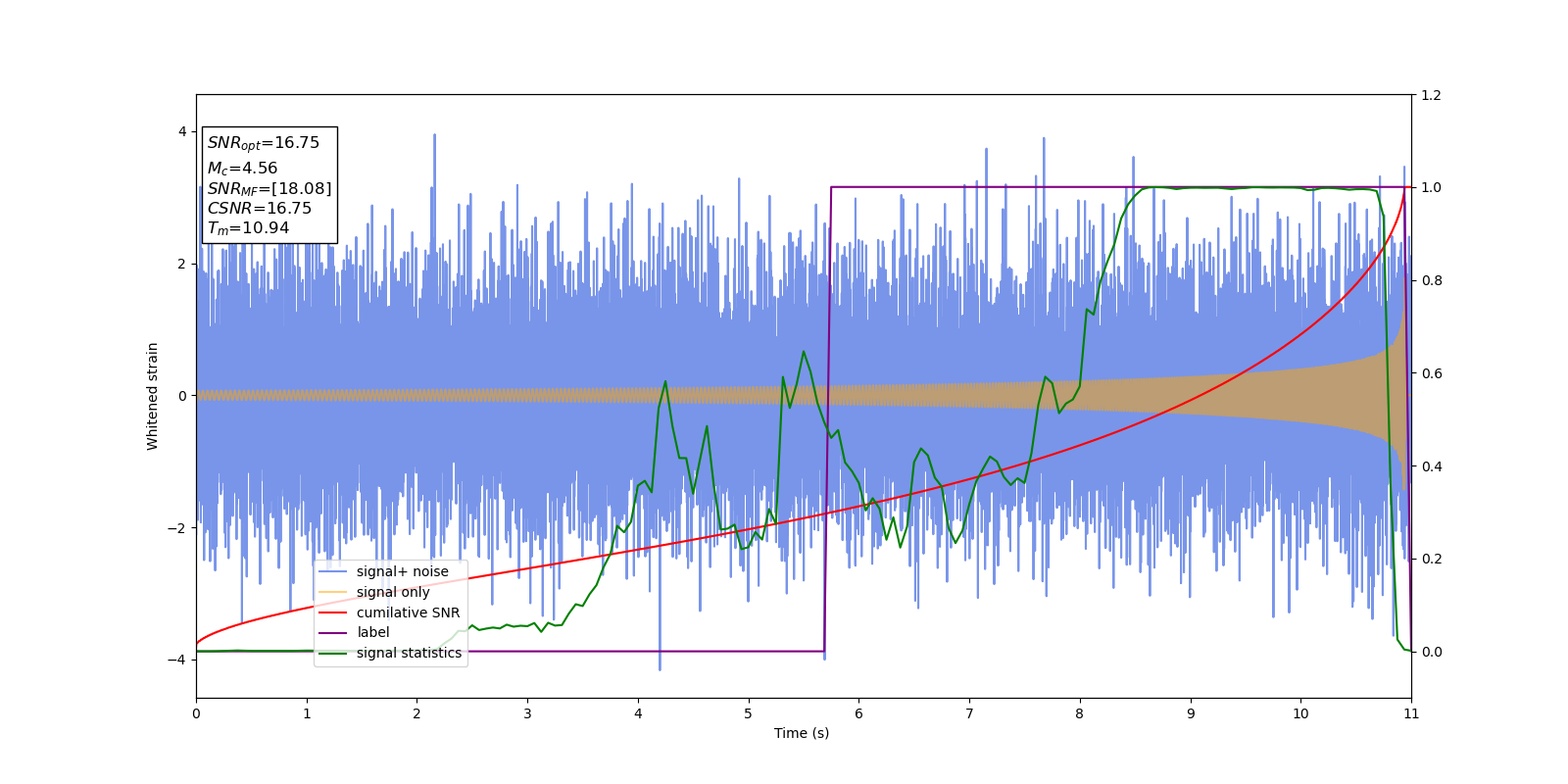Image resolution: width=1568 pixels, height=784 pixels.
Task: Click the x-axis tick label 11
Action: click(x=1411, y=713)
